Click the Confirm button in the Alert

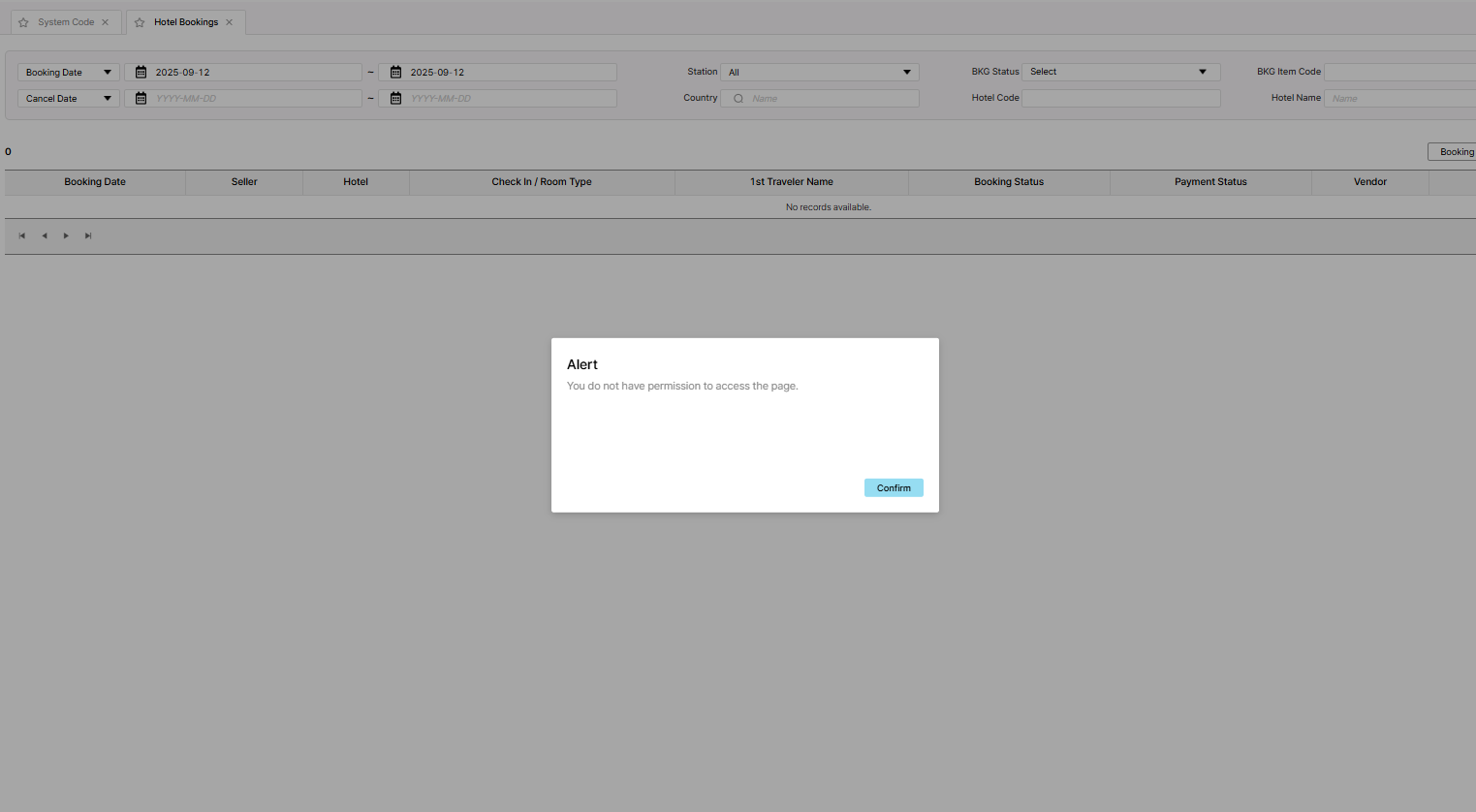pos(894,487)
